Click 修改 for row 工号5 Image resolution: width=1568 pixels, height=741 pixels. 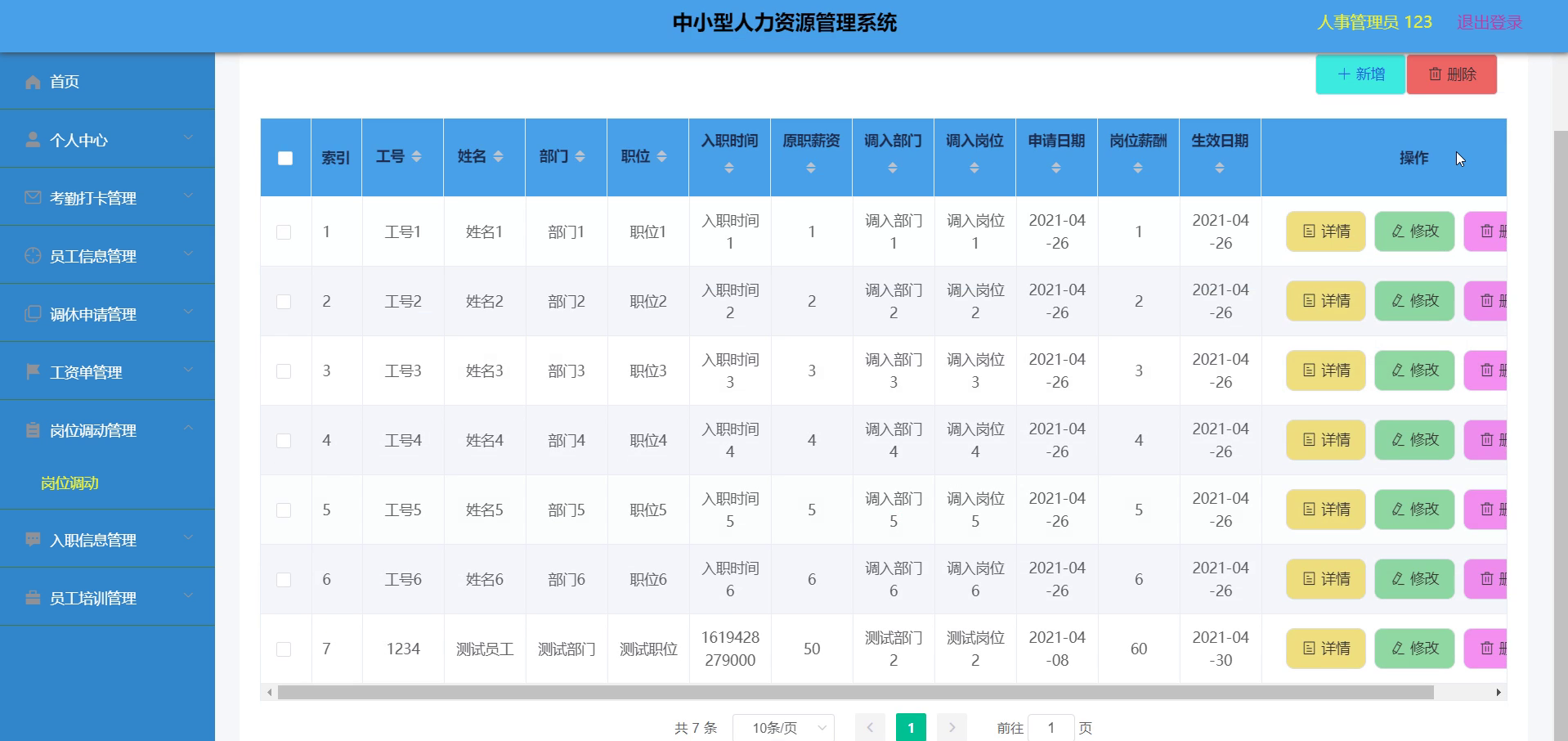[x=1414, y=510]
